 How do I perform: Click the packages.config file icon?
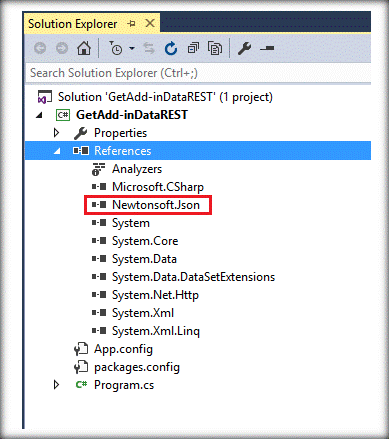point(81,367)
